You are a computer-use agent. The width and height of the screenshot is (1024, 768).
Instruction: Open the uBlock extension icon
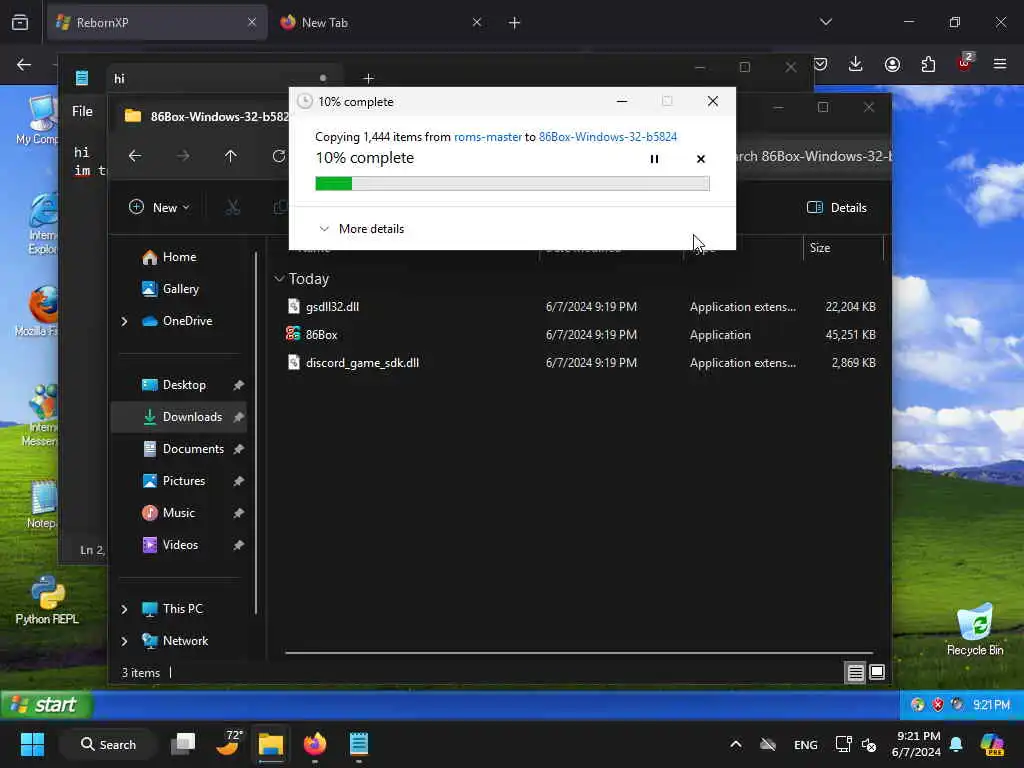coord(965,63)
